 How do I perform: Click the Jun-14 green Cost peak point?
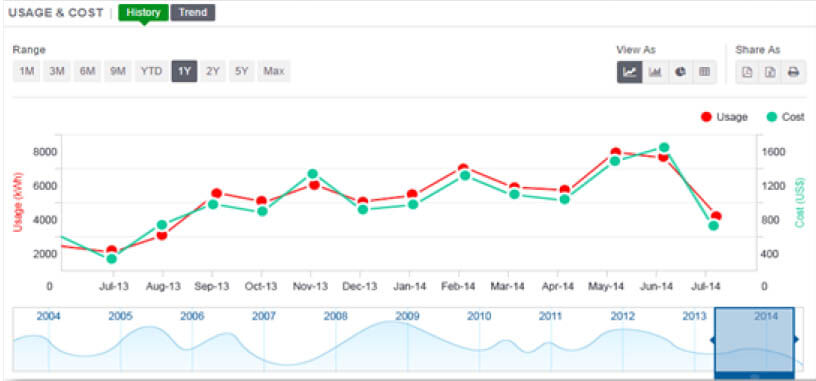click(x=664, y=148)
